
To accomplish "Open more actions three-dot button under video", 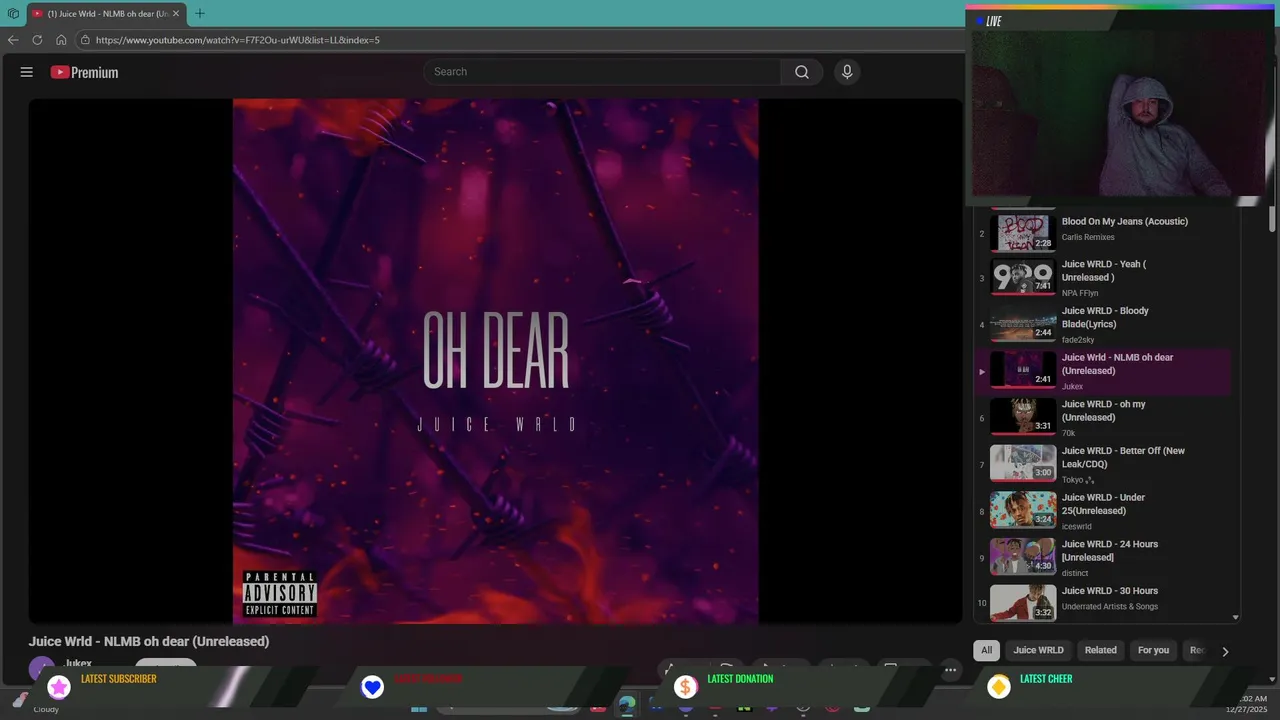I will pyautogui.click(x=951, y=670).
